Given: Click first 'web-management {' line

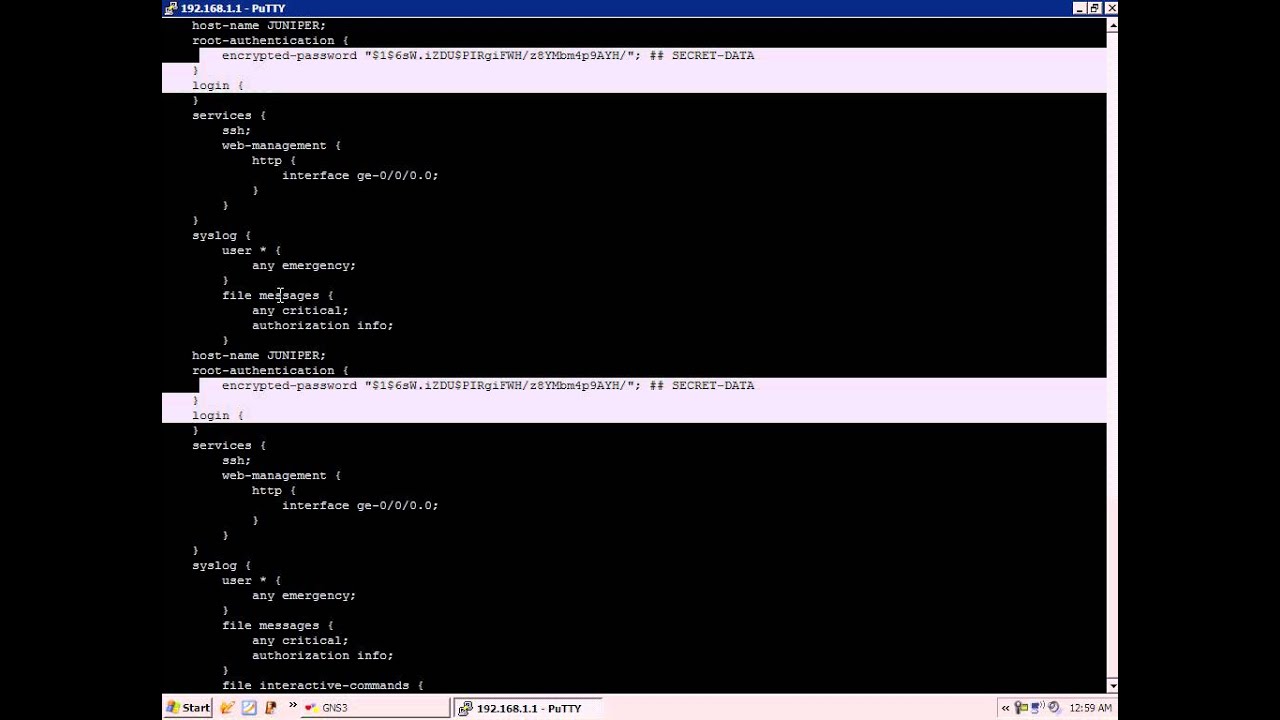Looking at the screenshot, I should tap(281, 146).
